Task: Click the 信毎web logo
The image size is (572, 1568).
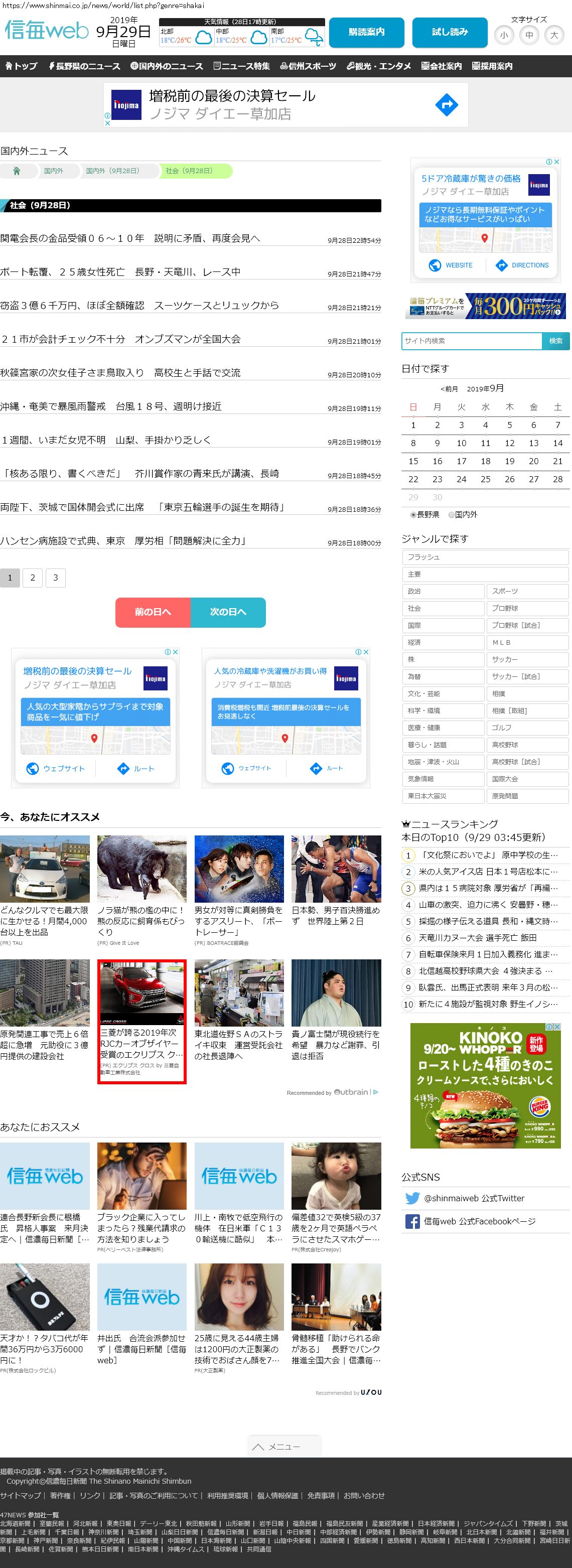Action: (x=46, y=30)
